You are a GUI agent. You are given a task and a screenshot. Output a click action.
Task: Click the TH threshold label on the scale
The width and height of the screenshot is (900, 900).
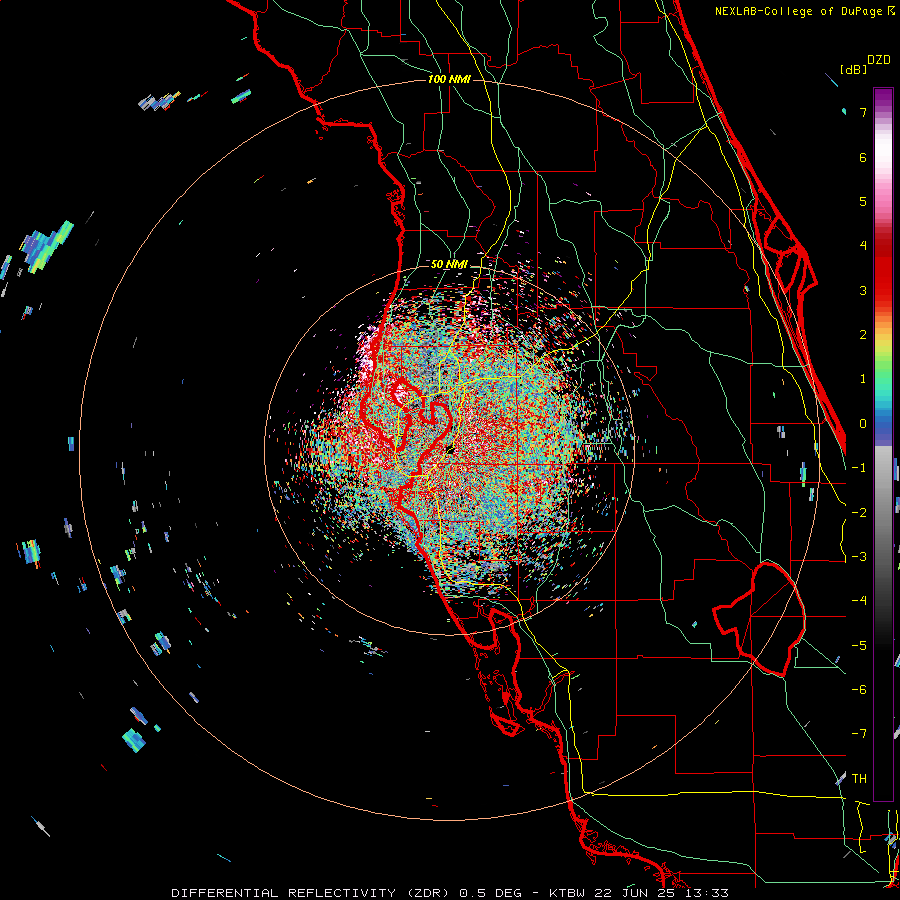pos(859,778)
